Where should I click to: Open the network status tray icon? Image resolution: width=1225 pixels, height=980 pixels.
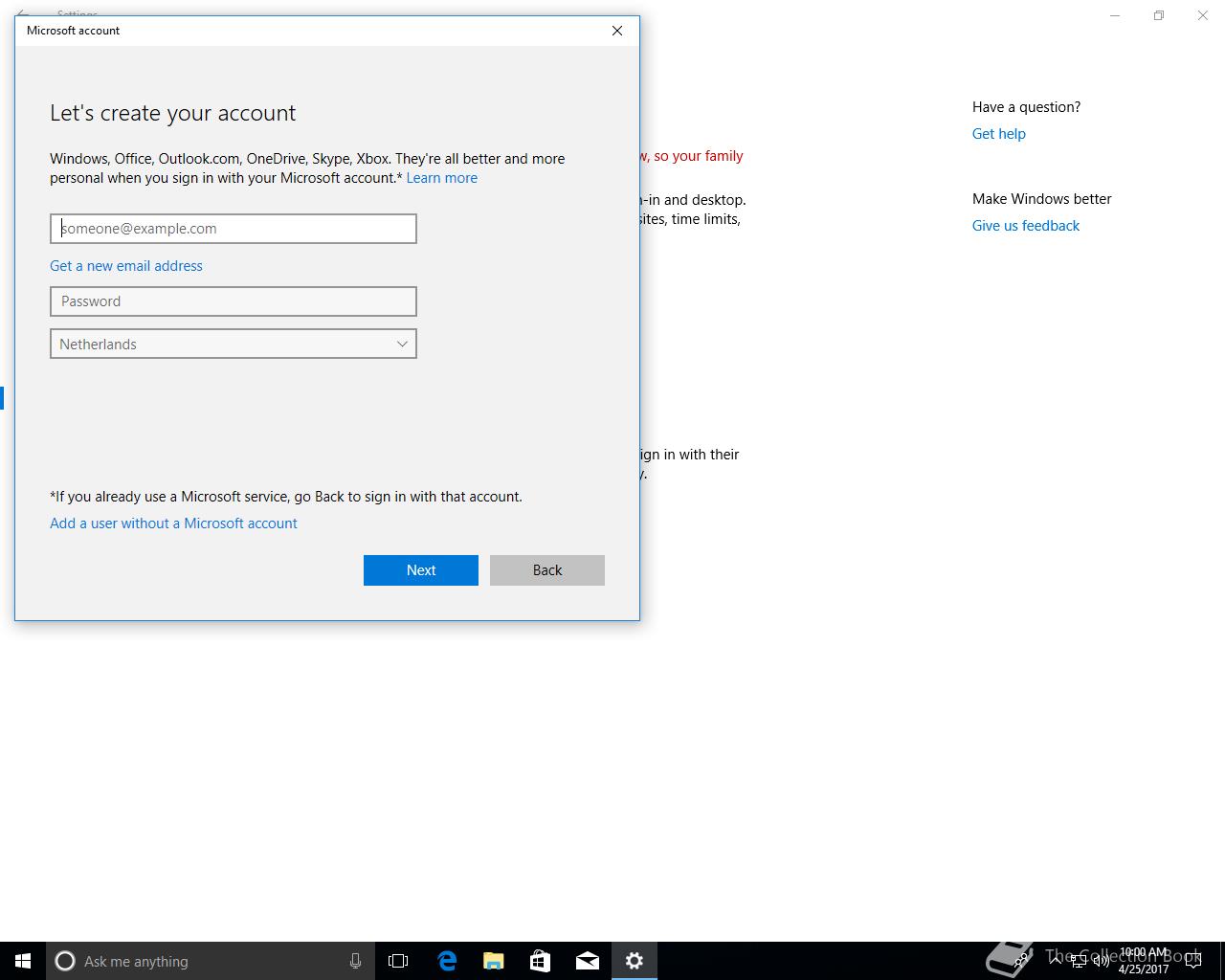(x=1079, y=961)
